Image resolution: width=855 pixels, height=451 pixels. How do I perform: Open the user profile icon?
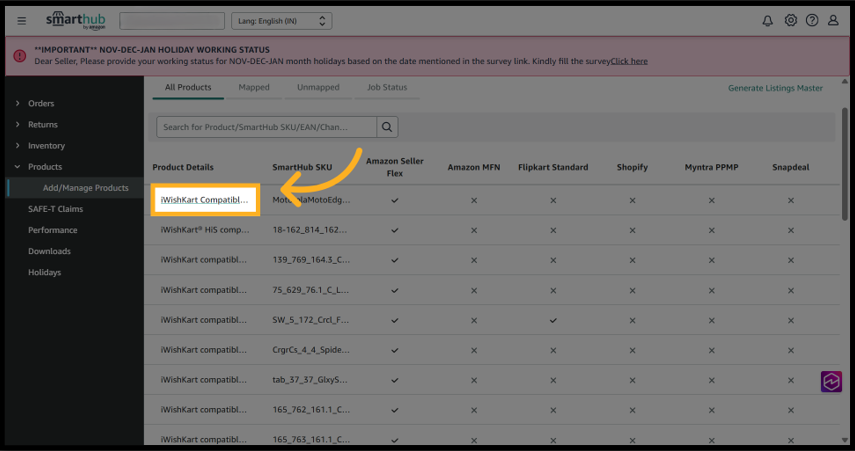[833, 21]
